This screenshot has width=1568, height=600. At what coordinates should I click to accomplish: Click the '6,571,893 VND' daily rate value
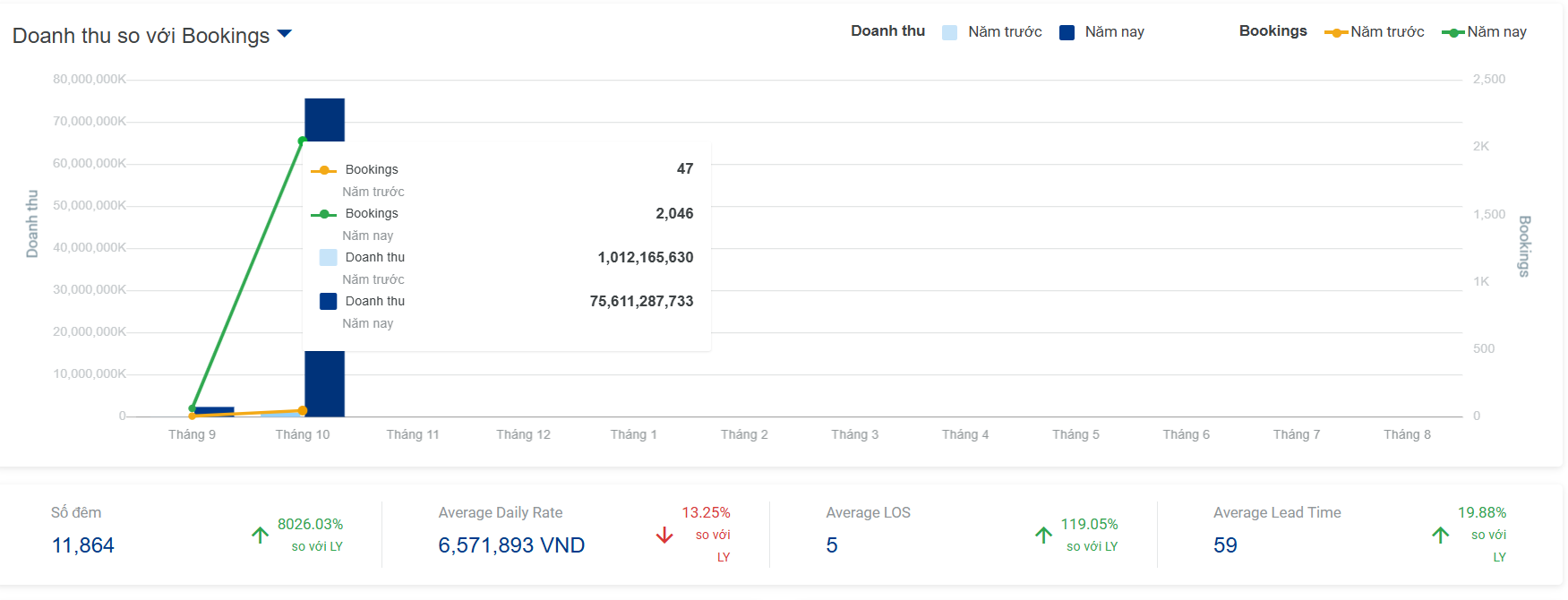[511, 545]
